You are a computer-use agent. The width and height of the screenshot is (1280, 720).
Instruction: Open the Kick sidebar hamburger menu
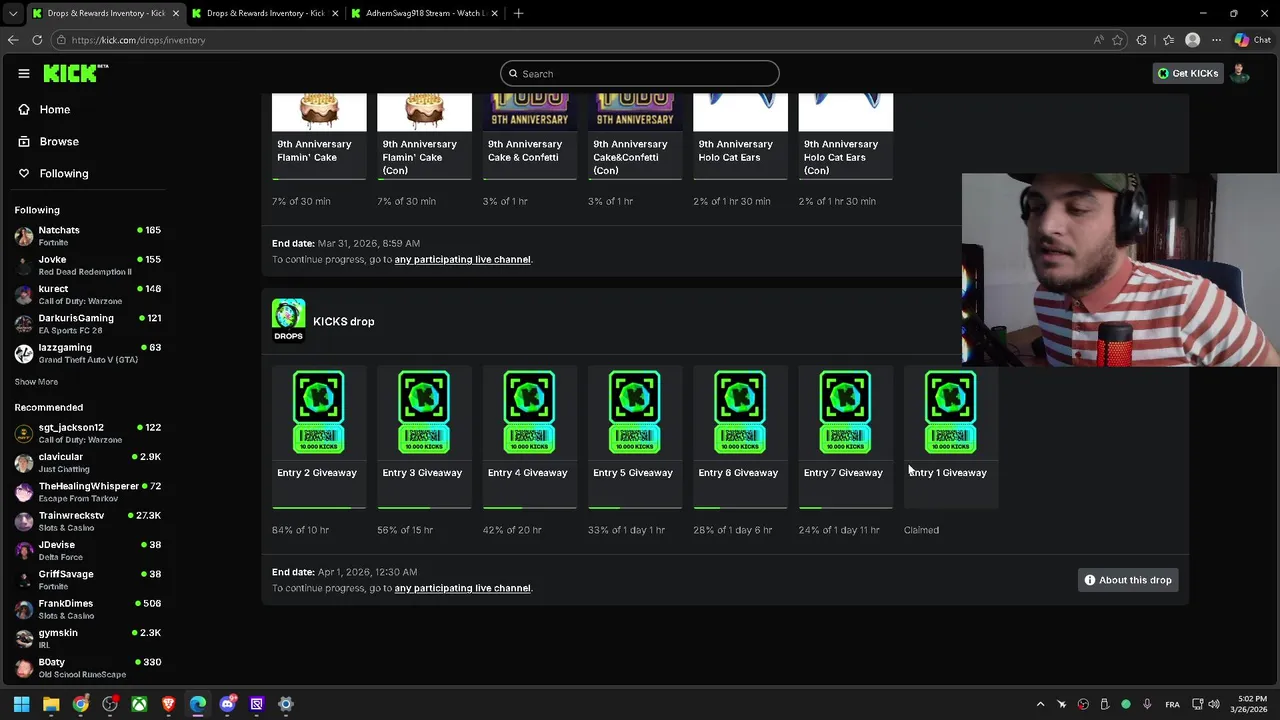24,73
